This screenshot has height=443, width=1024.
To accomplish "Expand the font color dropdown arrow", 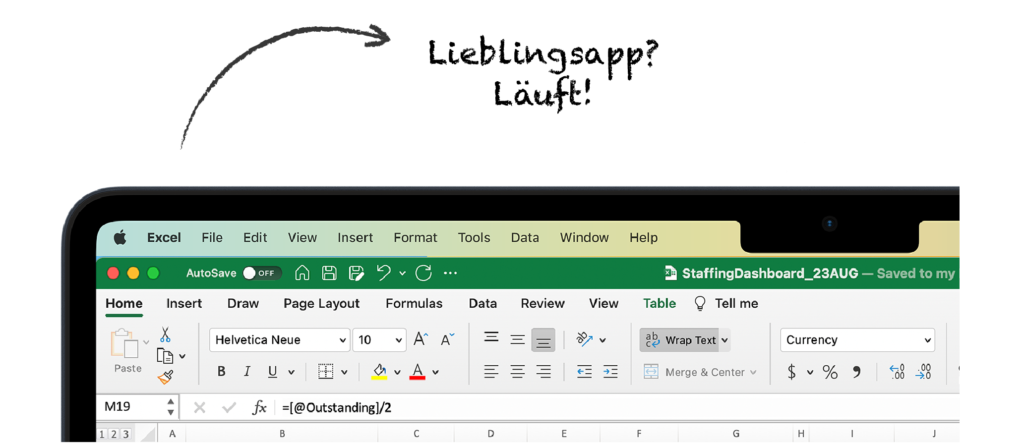I will (x=436, y=372).
